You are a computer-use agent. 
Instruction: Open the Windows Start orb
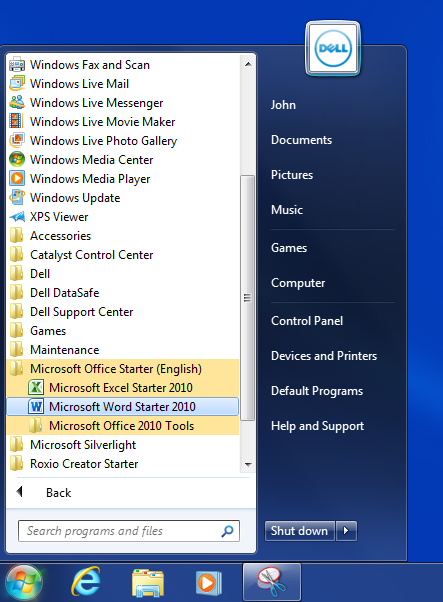(24, 583)
